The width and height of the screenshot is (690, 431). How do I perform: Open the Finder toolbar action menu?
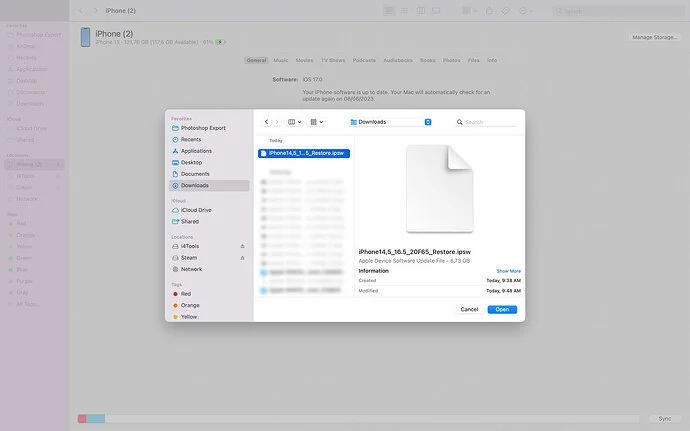pos(525,11)
